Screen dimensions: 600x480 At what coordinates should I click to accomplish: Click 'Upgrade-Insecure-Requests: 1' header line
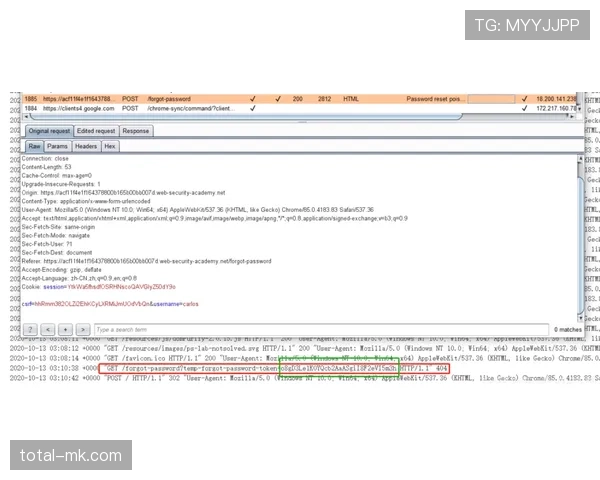[x=61, y=184]
